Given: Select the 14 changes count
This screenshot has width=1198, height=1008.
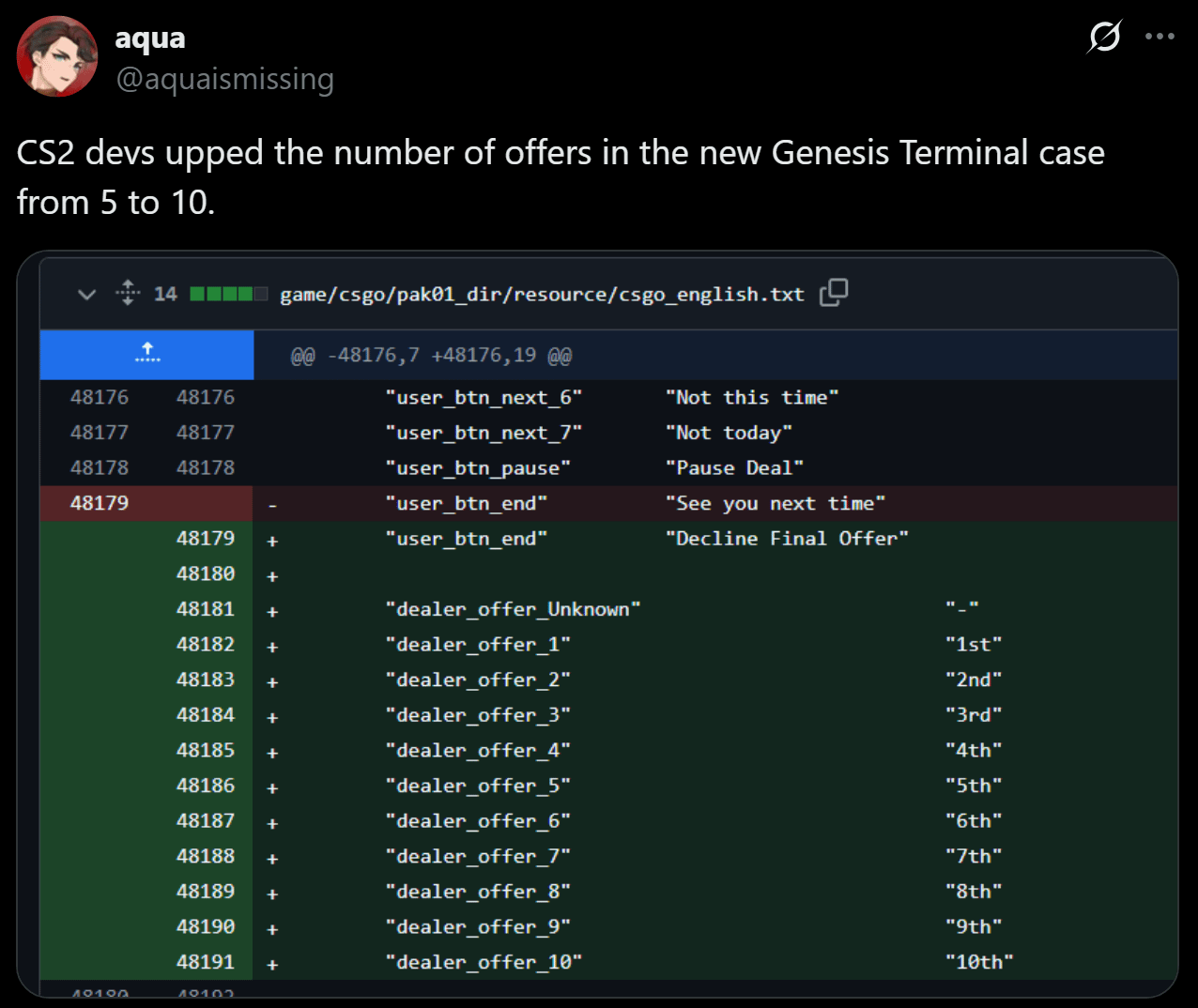Looking at the screenshot, I should coord(165,294).
